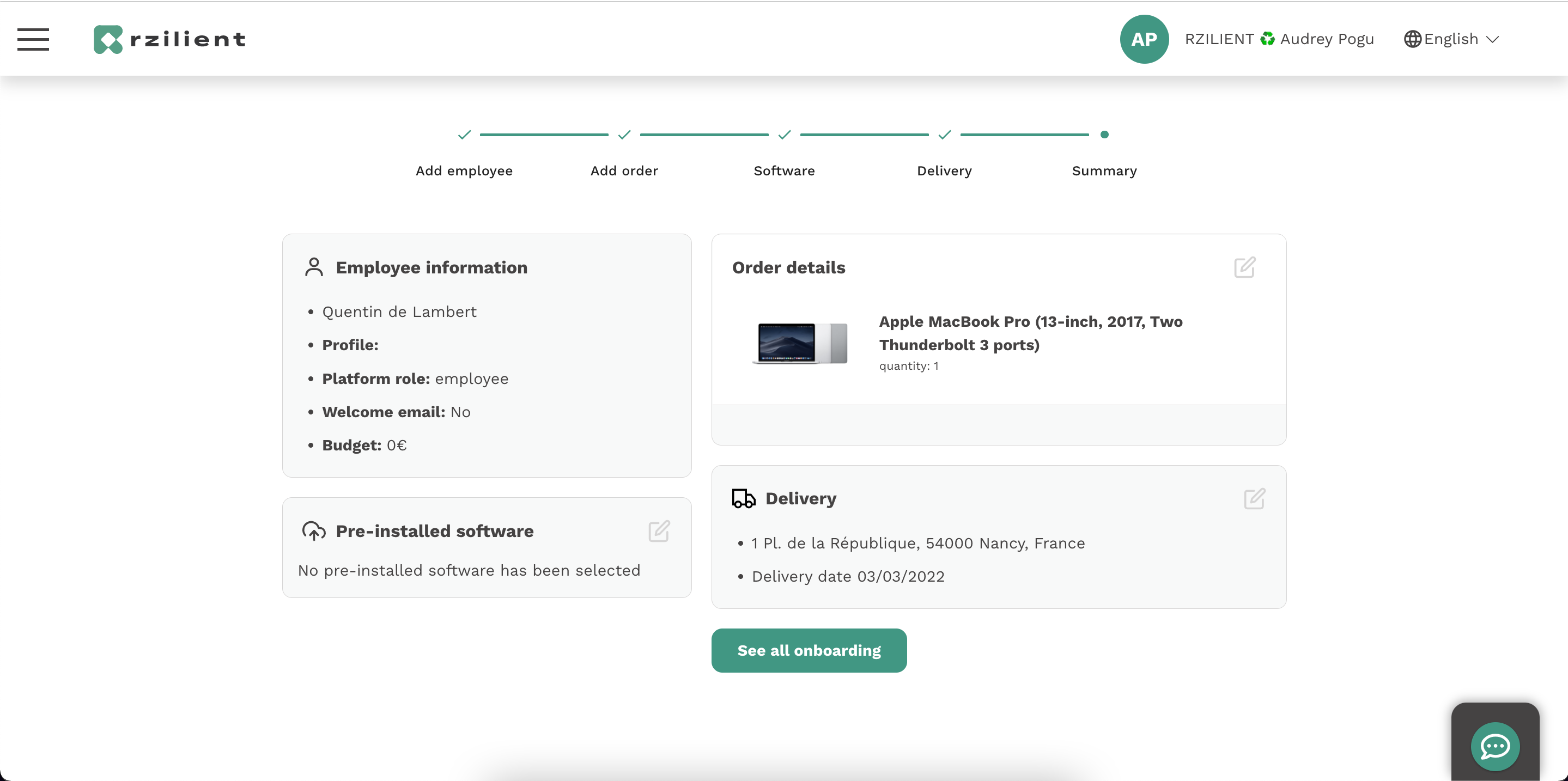The height and width of the screenshot is (781, 1568).
Task: Edit the Delivery section
Action: tap(1254, 499)
